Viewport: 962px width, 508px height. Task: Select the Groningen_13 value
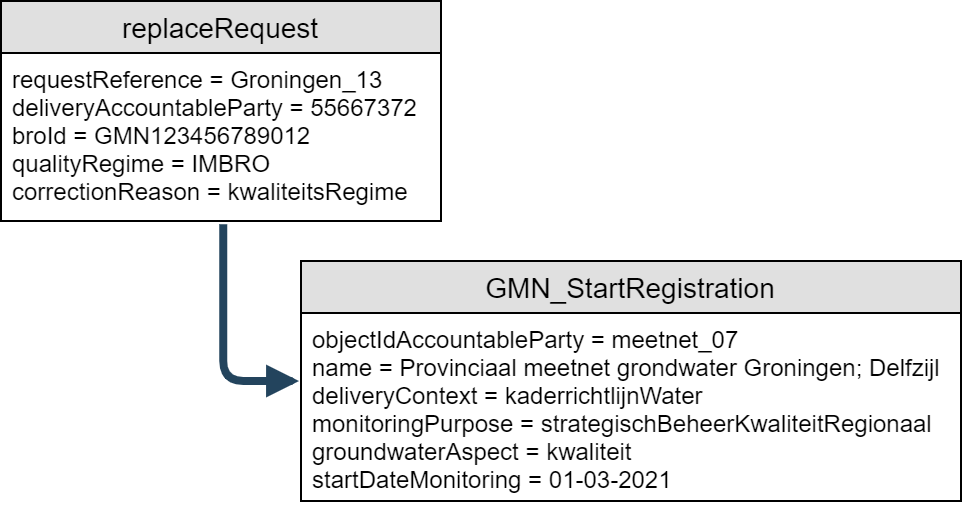(x=305, y=80)
